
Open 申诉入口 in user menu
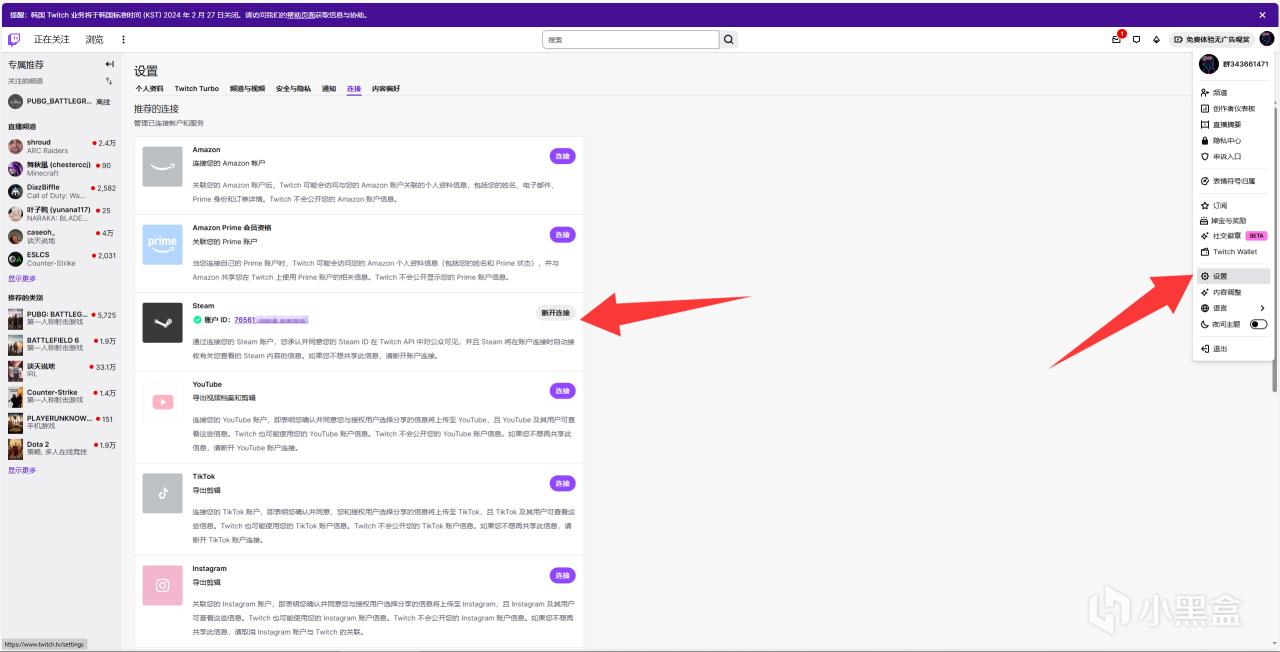tap(1234, 156)
